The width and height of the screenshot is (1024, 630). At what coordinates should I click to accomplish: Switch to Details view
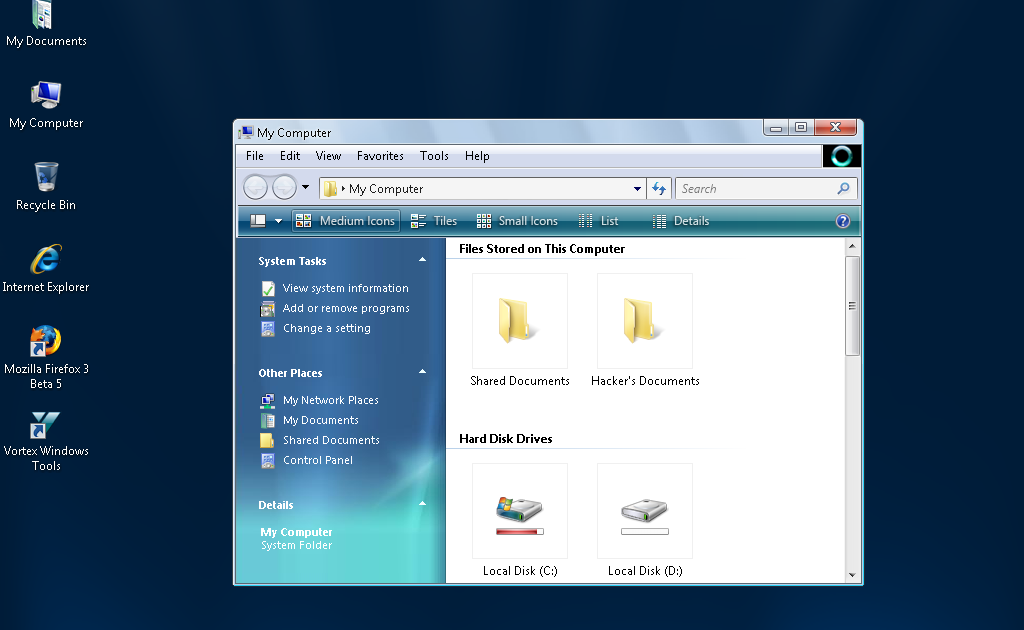click(x=681, y=220)
